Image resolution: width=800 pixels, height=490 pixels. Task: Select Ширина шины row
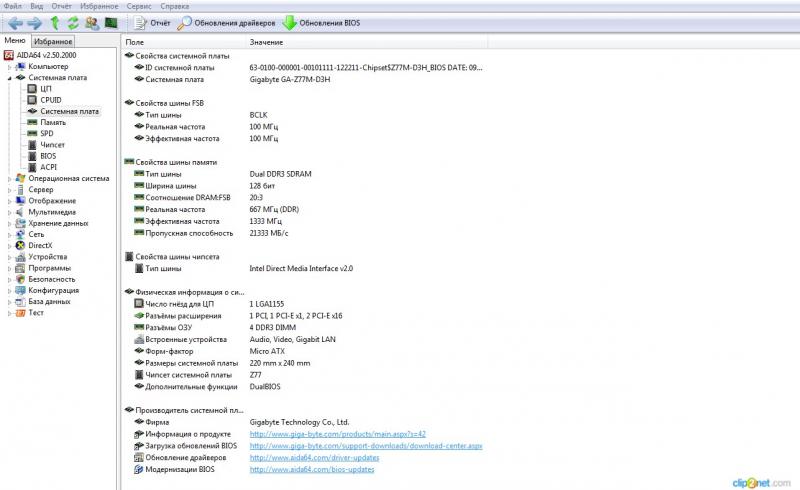coord(204,186)
